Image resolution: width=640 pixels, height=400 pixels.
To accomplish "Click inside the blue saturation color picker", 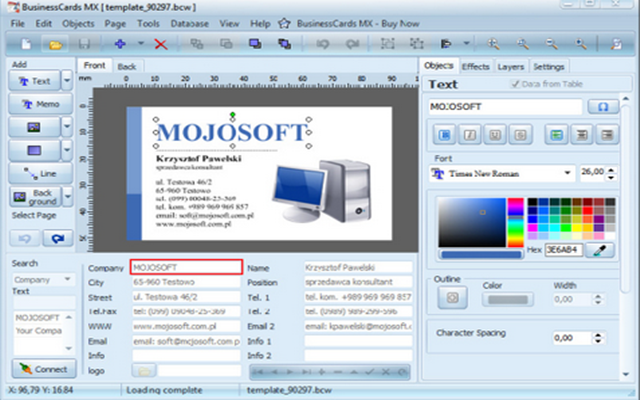I will click(472, 222).
